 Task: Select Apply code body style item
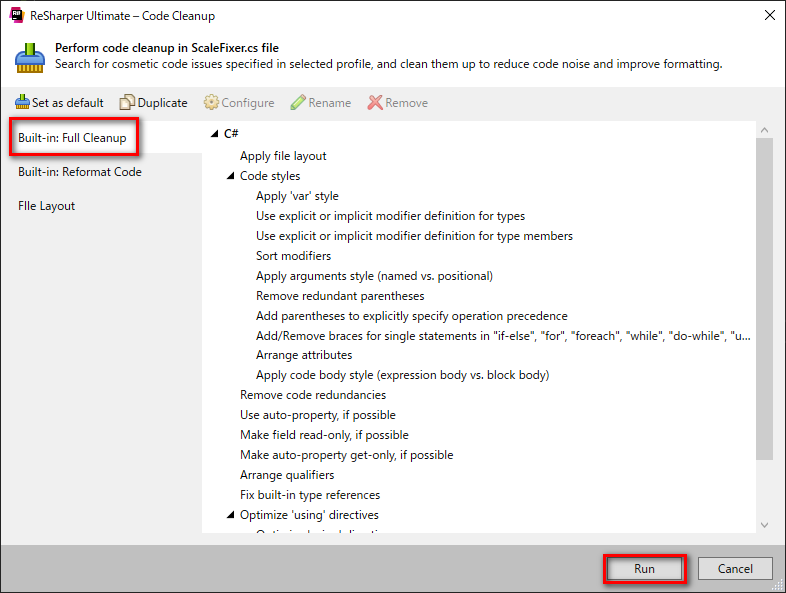pos(403,375)
